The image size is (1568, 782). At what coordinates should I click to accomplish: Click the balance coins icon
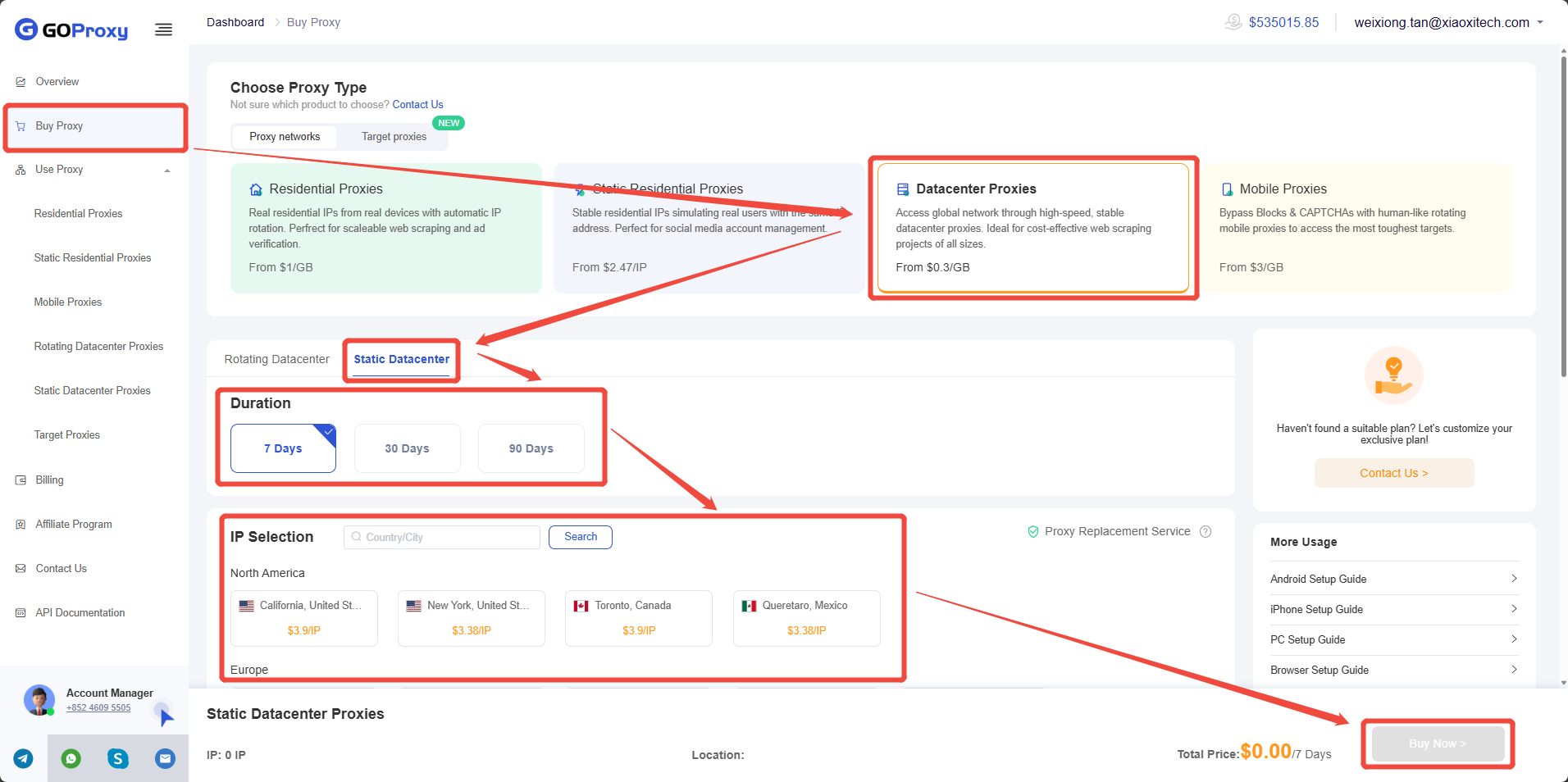(x=1233, y=22)
